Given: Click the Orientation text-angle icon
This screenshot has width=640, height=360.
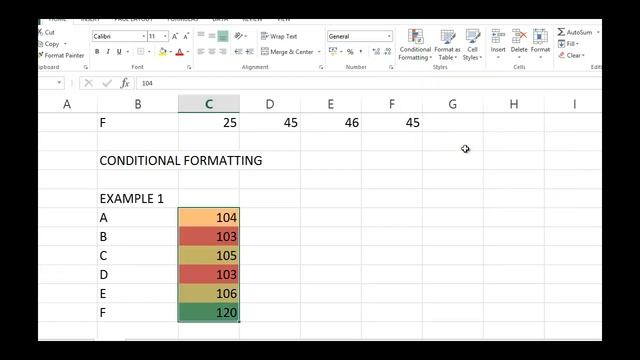Looking at the screenshot, I should coord(239,36).
